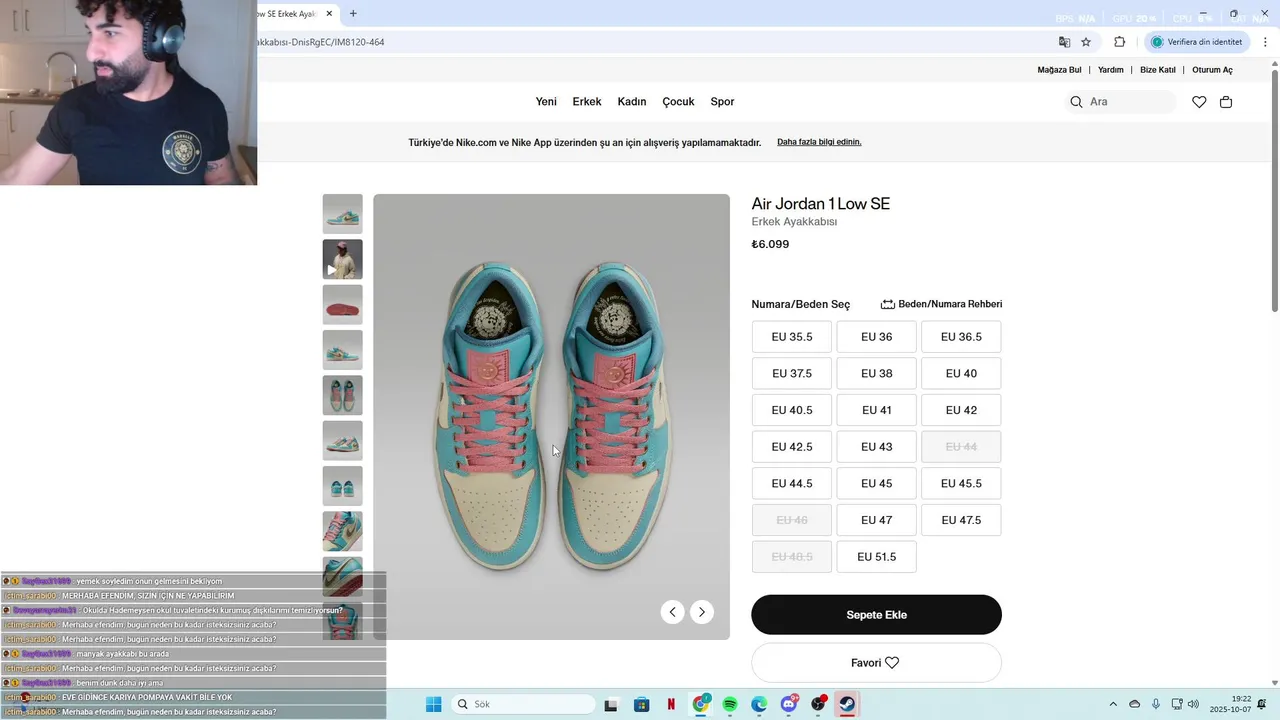Click the Favori button
This screenshot has width=1280, height=720.
point(876,663)
